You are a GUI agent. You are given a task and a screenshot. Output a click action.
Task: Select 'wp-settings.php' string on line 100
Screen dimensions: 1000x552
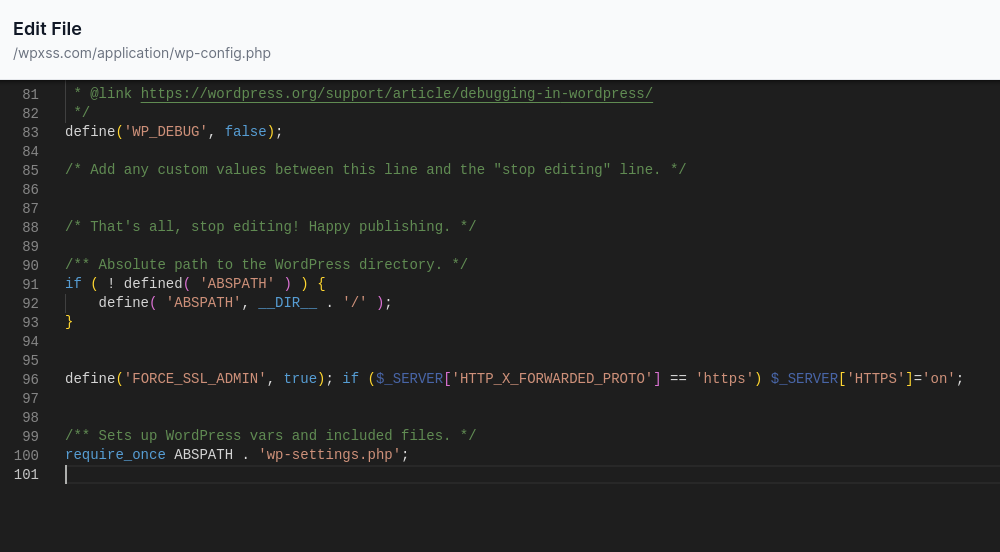pos(330,454)
